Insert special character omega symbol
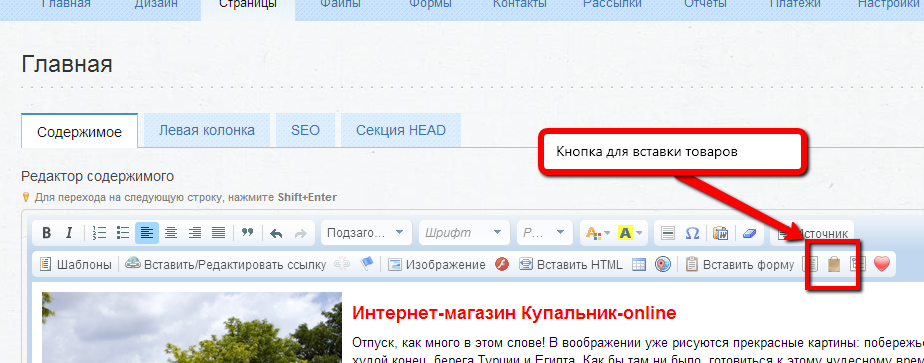 692,233
